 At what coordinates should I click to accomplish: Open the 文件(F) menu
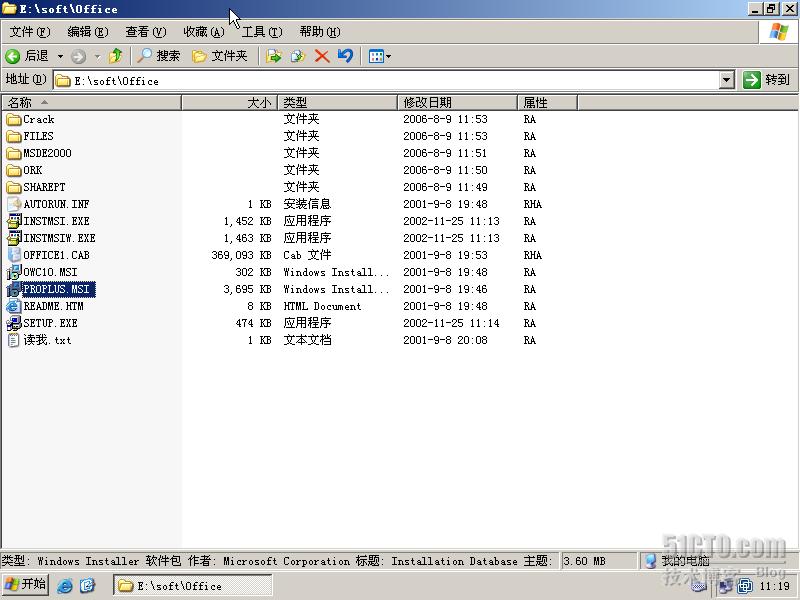(30, 32)
